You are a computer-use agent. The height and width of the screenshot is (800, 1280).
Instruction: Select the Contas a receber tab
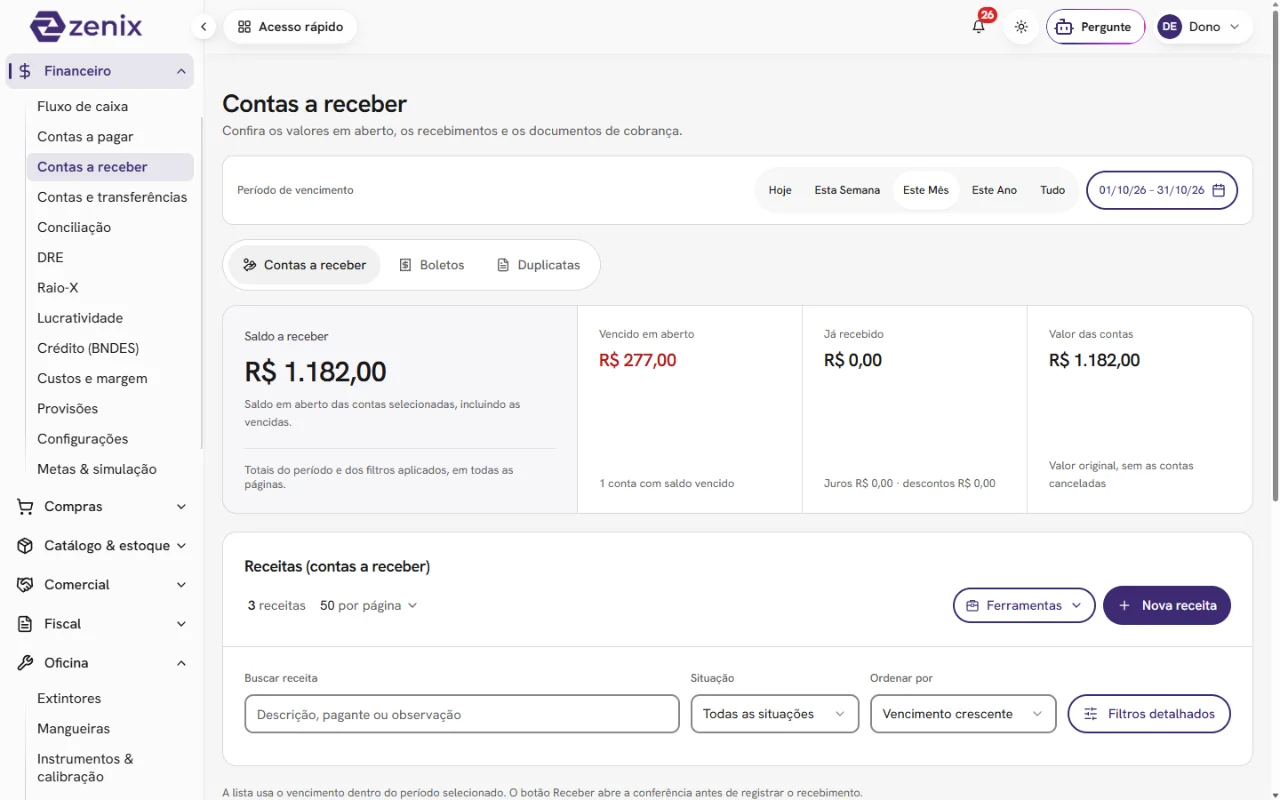coord(304,265)
